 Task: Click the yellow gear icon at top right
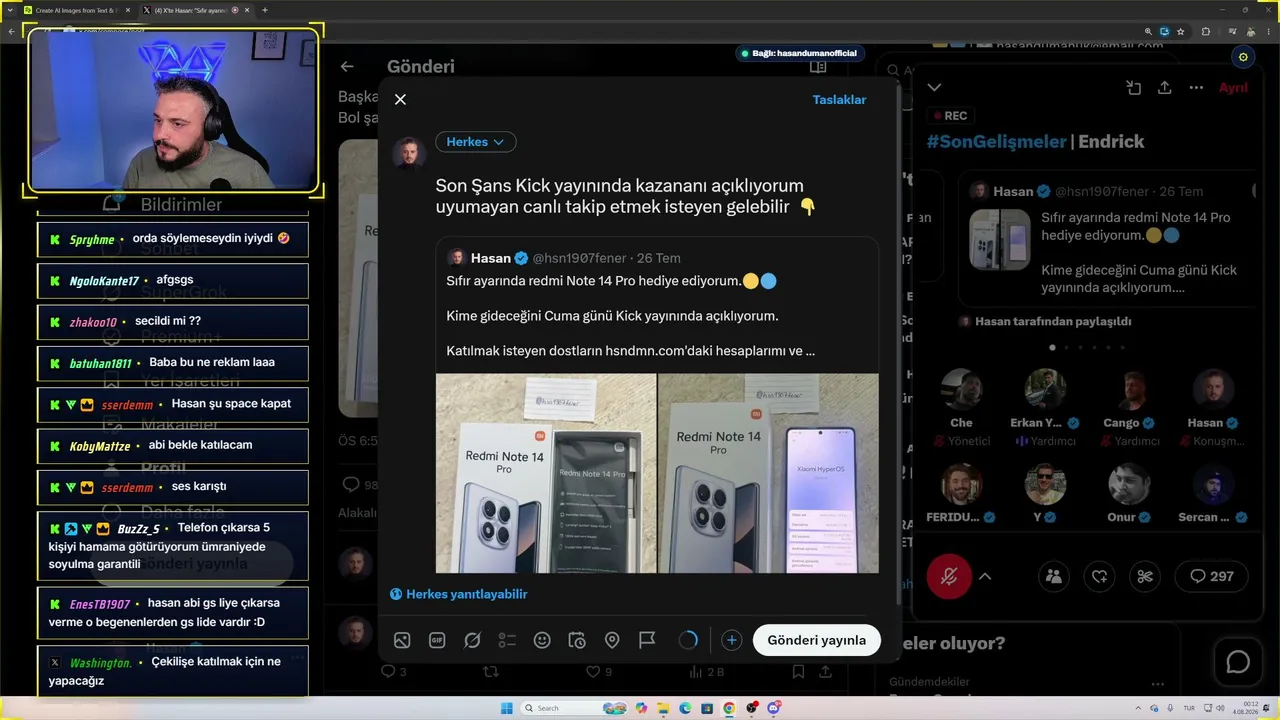point(1243,57)
